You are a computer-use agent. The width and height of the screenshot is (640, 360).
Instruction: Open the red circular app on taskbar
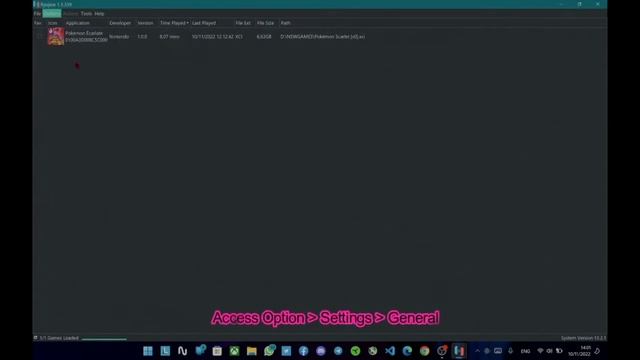(x=442, y=351)
